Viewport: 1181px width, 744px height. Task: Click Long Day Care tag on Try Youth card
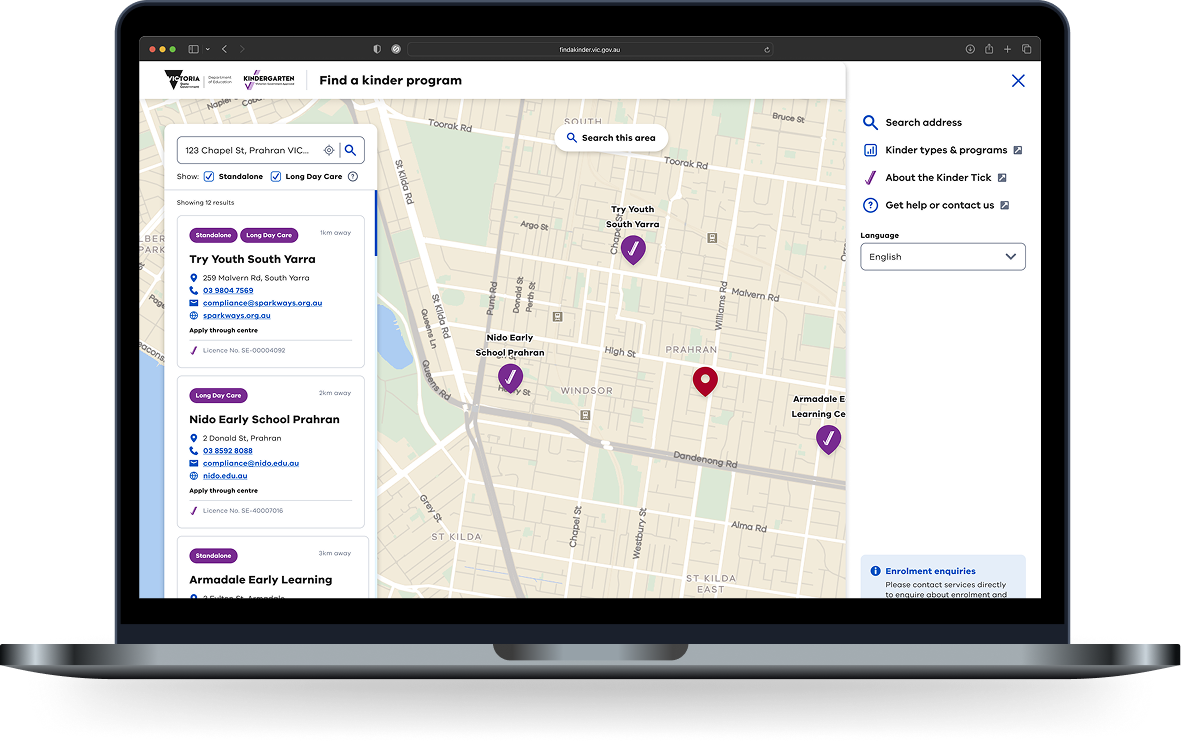(x=269, y=235)
